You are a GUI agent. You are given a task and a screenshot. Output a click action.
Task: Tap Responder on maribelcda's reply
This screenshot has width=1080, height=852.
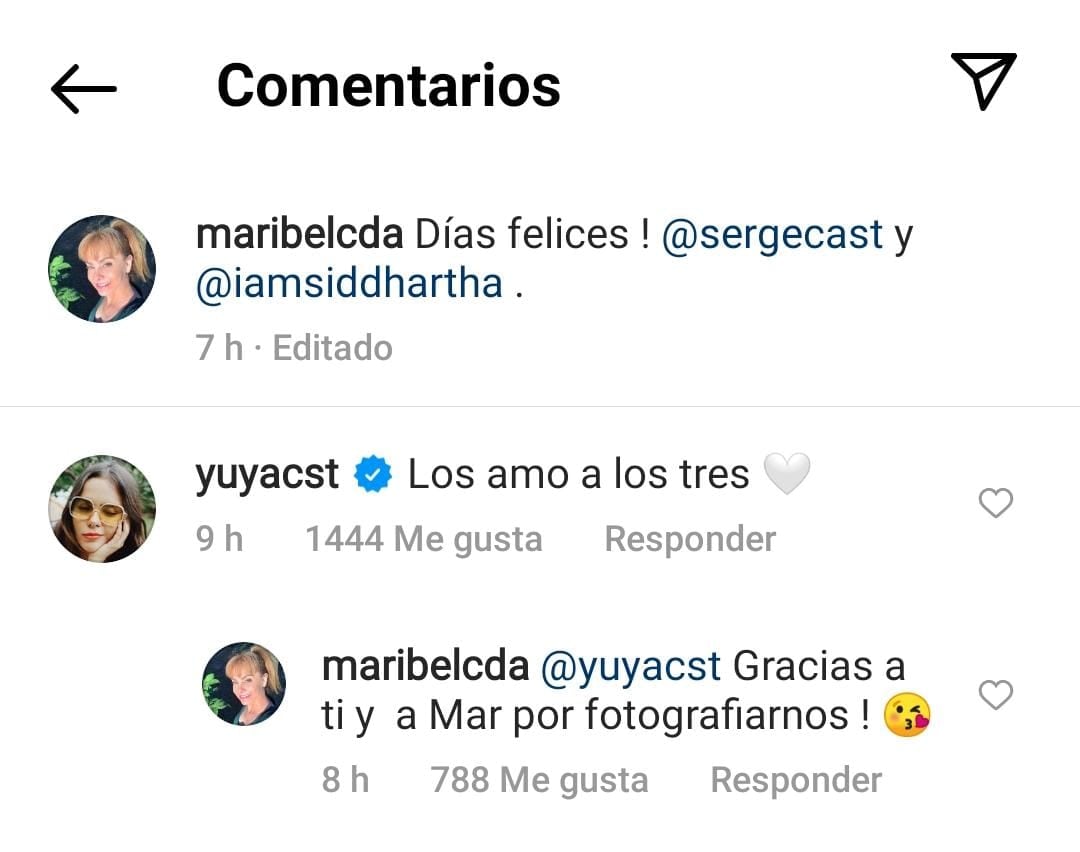(795, 779)
